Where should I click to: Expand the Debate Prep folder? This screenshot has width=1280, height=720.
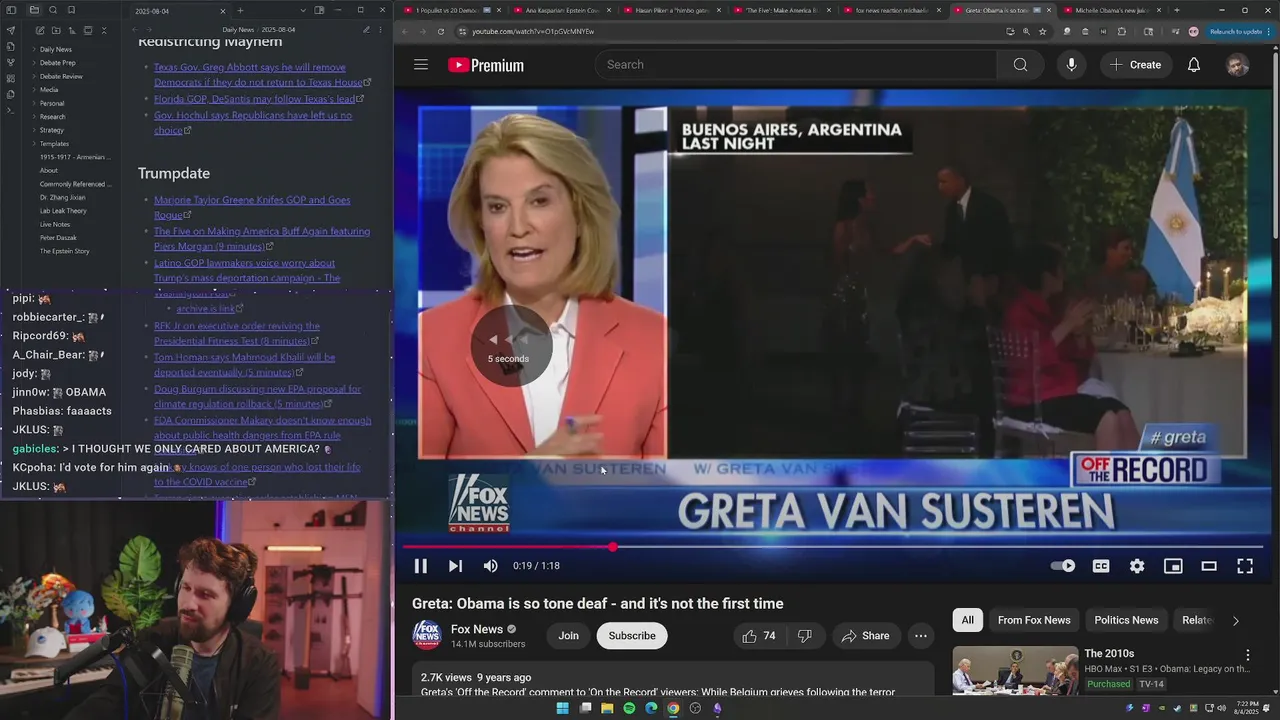pos(57,63)
